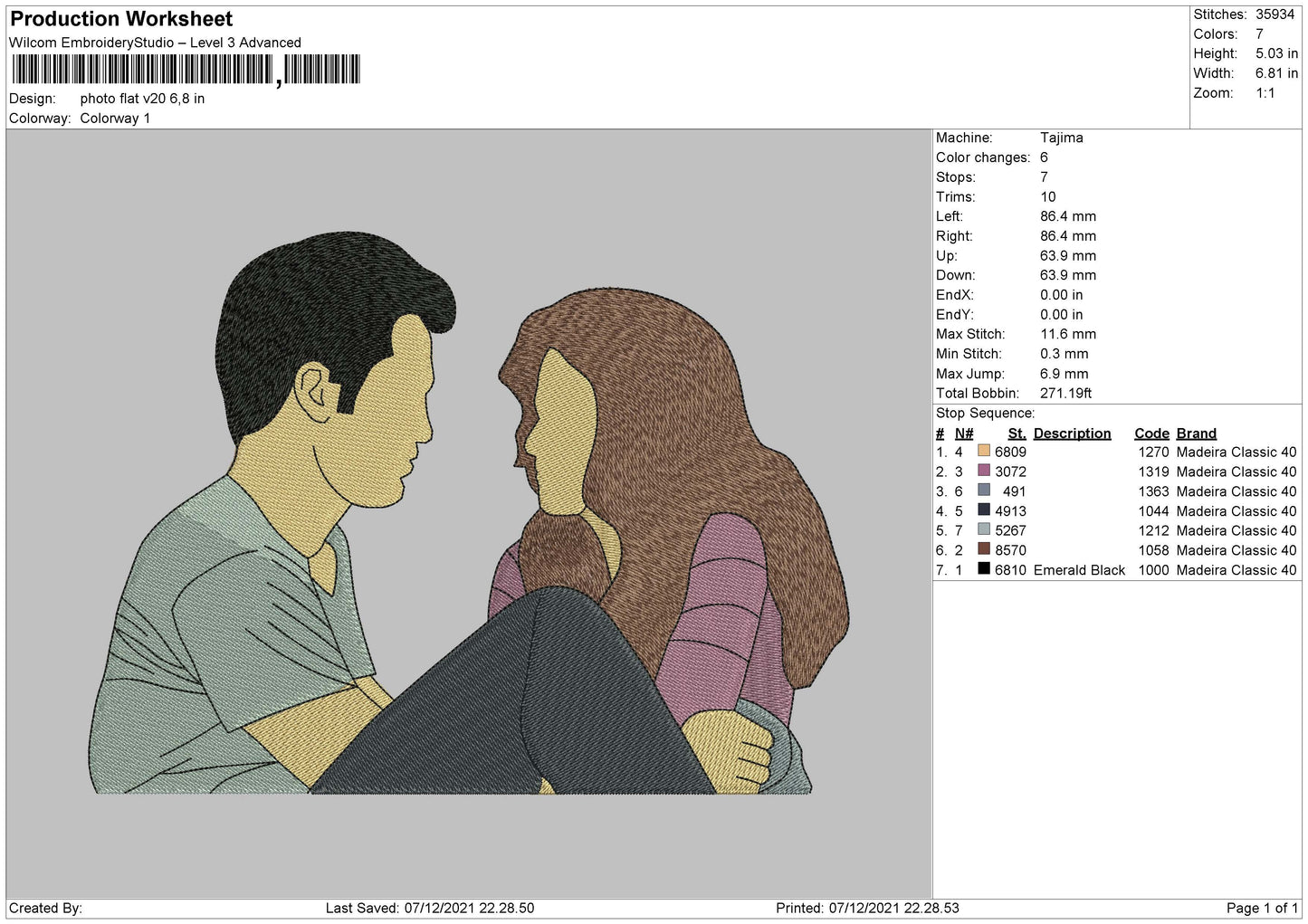1308x924 pixels.
Task: Click the 'Production Worksheet' title
Action: click(121, 19)
